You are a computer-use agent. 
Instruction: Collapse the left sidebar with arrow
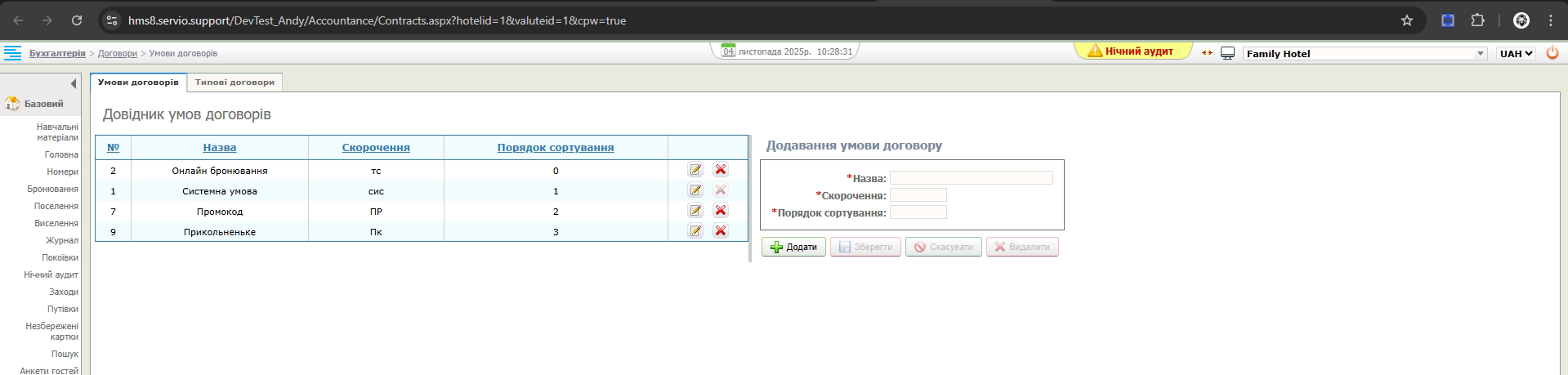click(74, 83)
